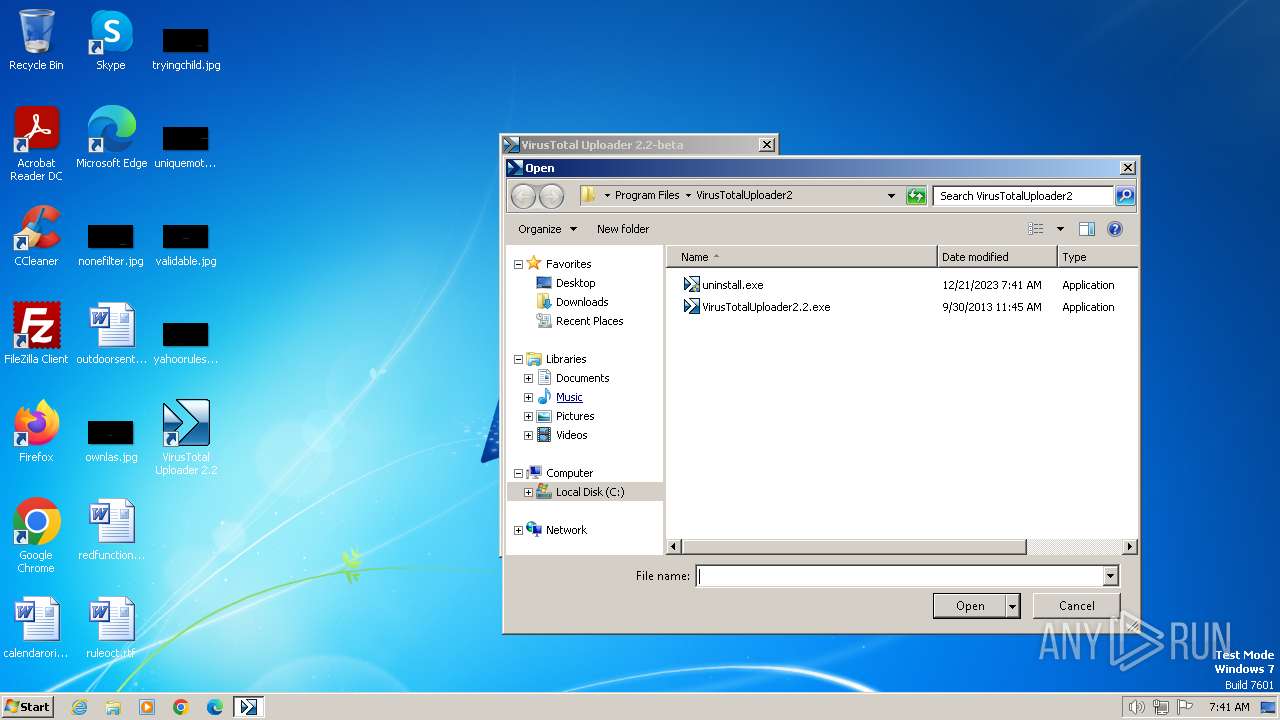Collapse the Libraries tree node

pos(518,359)
